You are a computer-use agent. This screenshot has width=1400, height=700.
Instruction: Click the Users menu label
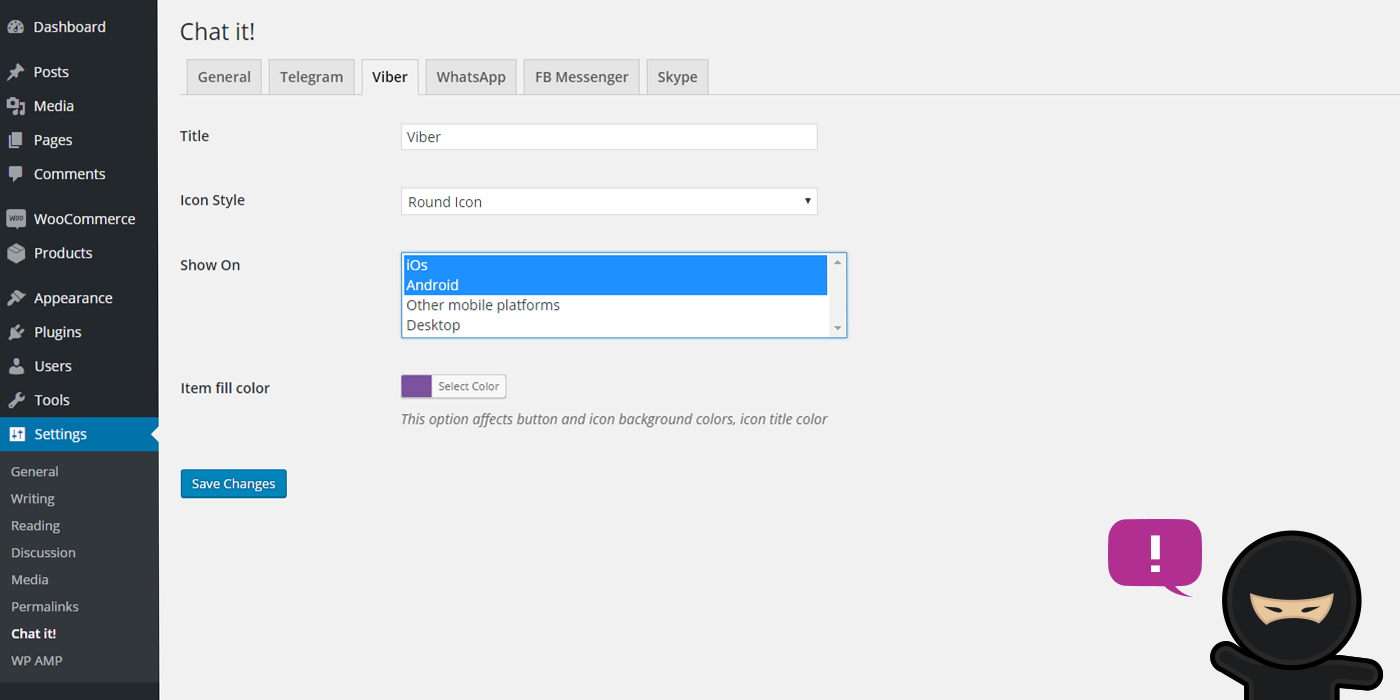click(53, 366)
